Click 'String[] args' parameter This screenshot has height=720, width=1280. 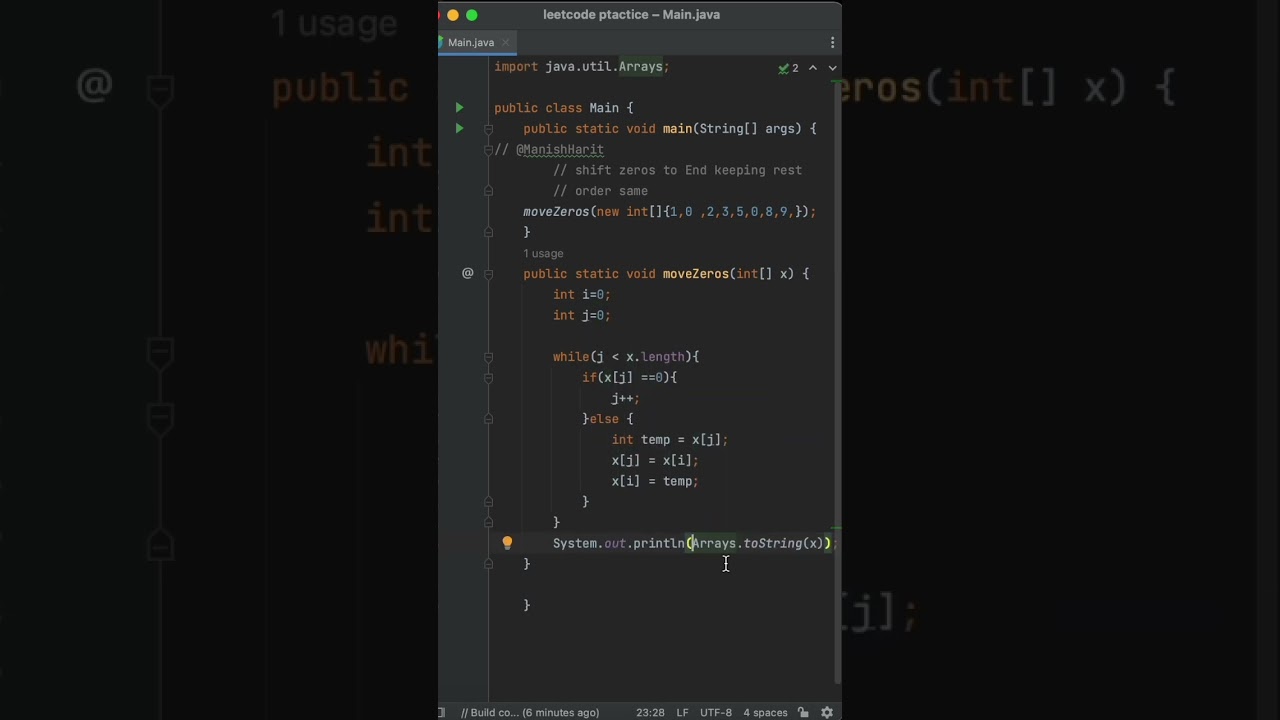[x=747, y=128]
